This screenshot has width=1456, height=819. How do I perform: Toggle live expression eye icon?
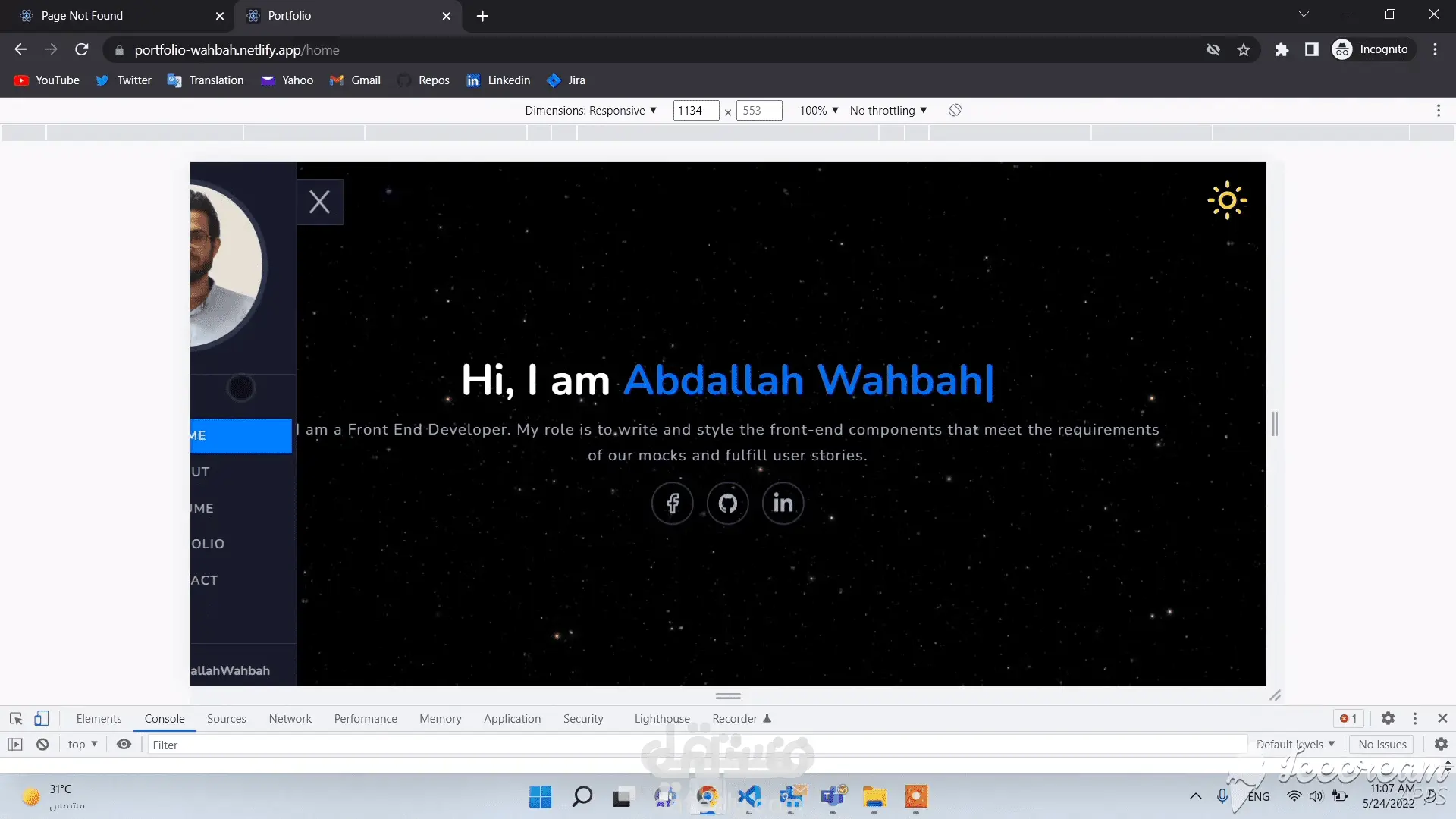pyautogui.click(x=124, y=745)
